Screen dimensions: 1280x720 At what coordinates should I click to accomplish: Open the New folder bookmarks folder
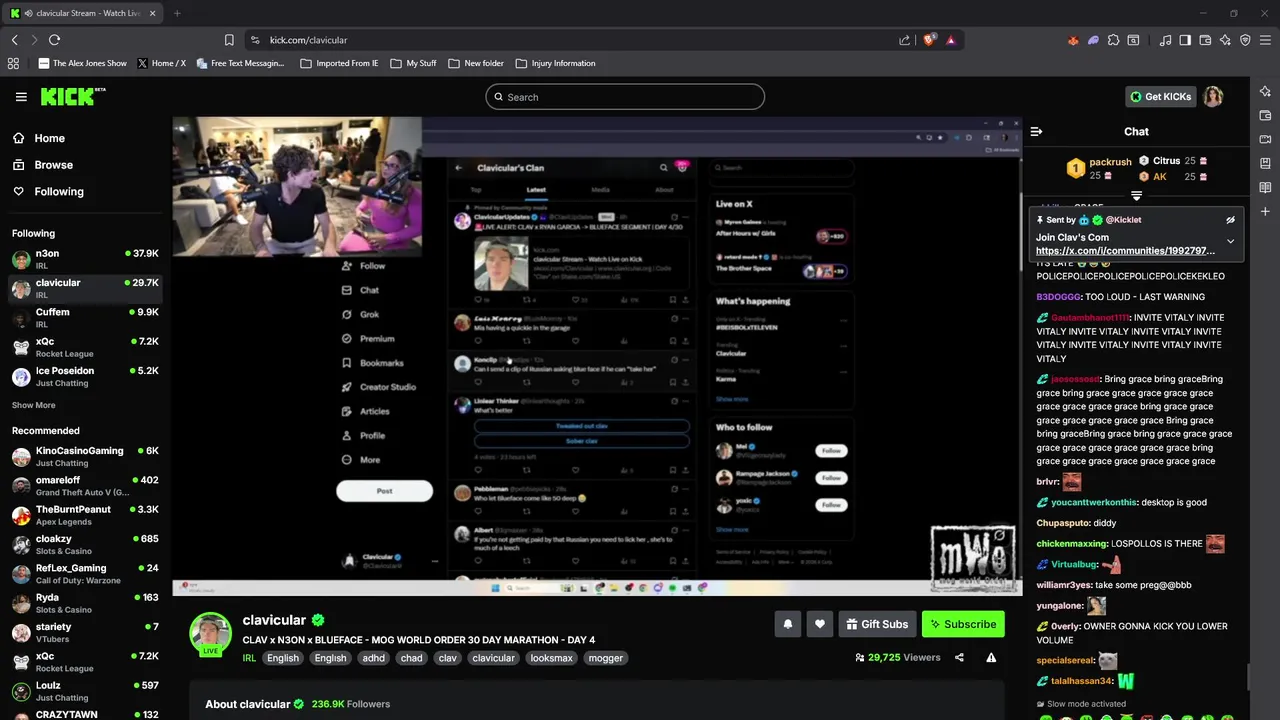(476, 63)
